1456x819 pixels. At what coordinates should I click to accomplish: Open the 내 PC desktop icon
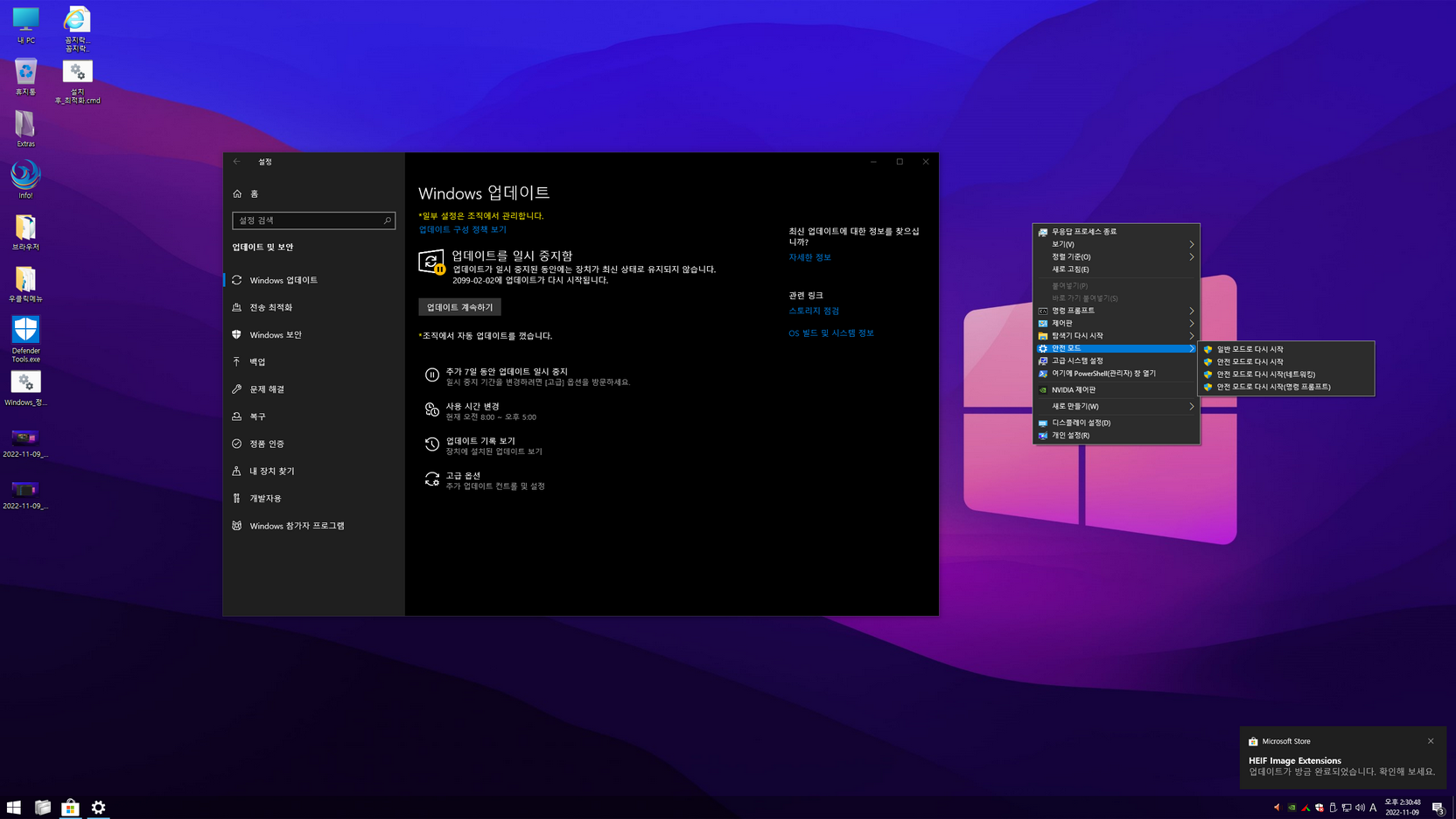pos(25,24)
